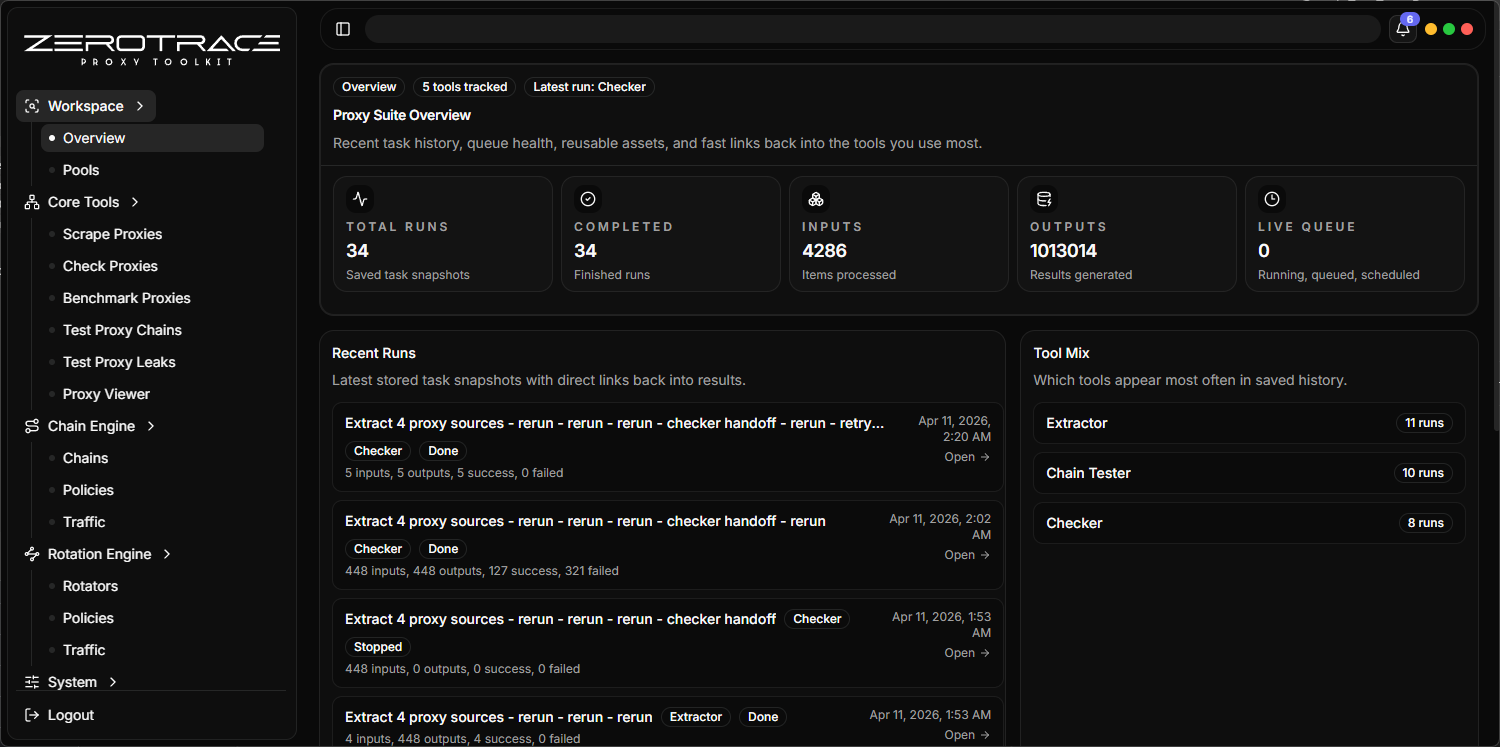The height and width of the screenshot is (747, 1500).
Task: Select Pools in the Workspace menu
Action: pos(81,169)
